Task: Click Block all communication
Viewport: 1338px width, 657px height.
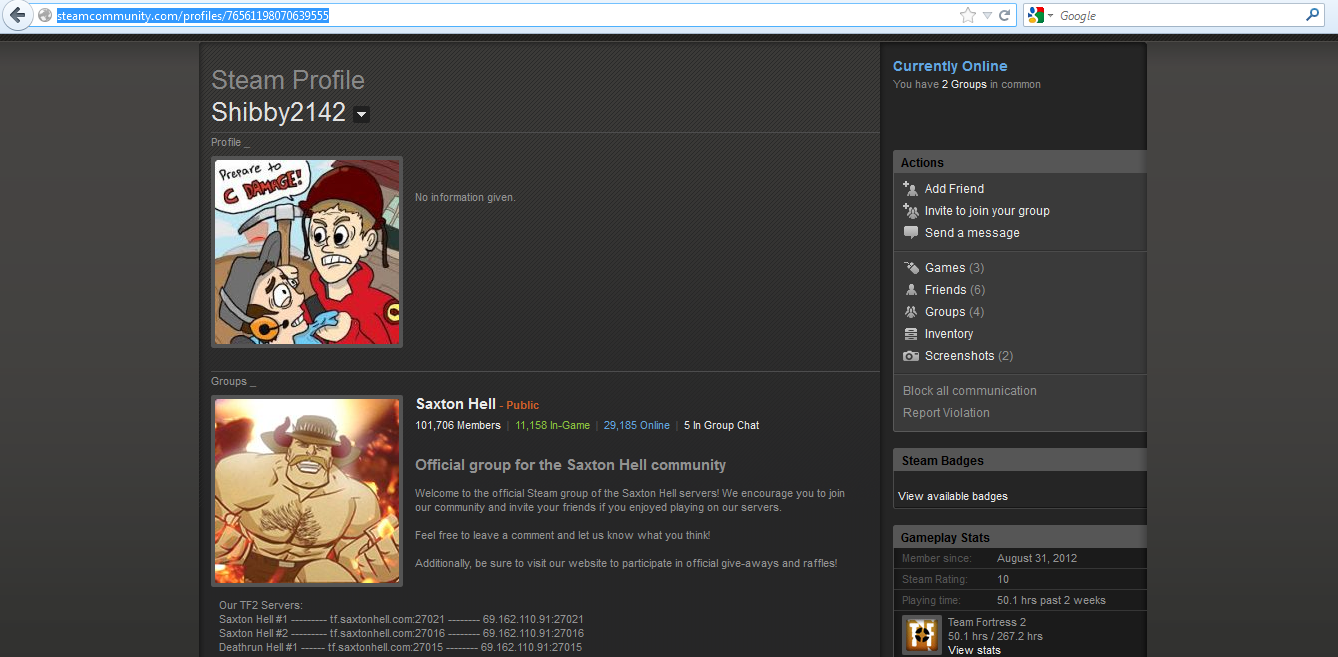Action: (x=969, y=391)
